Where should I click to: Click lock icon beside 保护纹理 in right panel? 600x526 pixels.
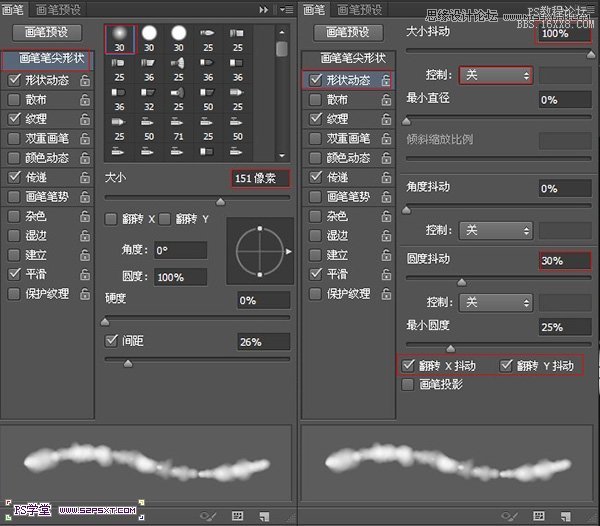386,294
